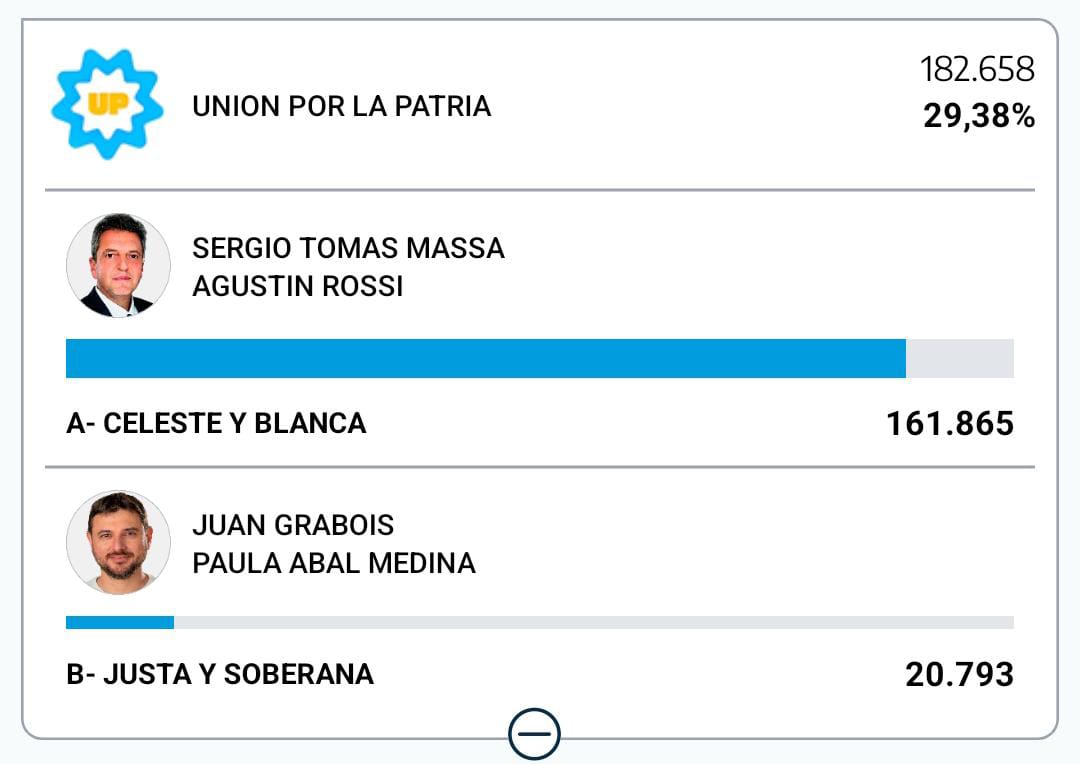Image resolution: width=1080 pixels, height=764 pixels.
Task: Click the Union por la Patria UP logo
Action: pos(106,105)
